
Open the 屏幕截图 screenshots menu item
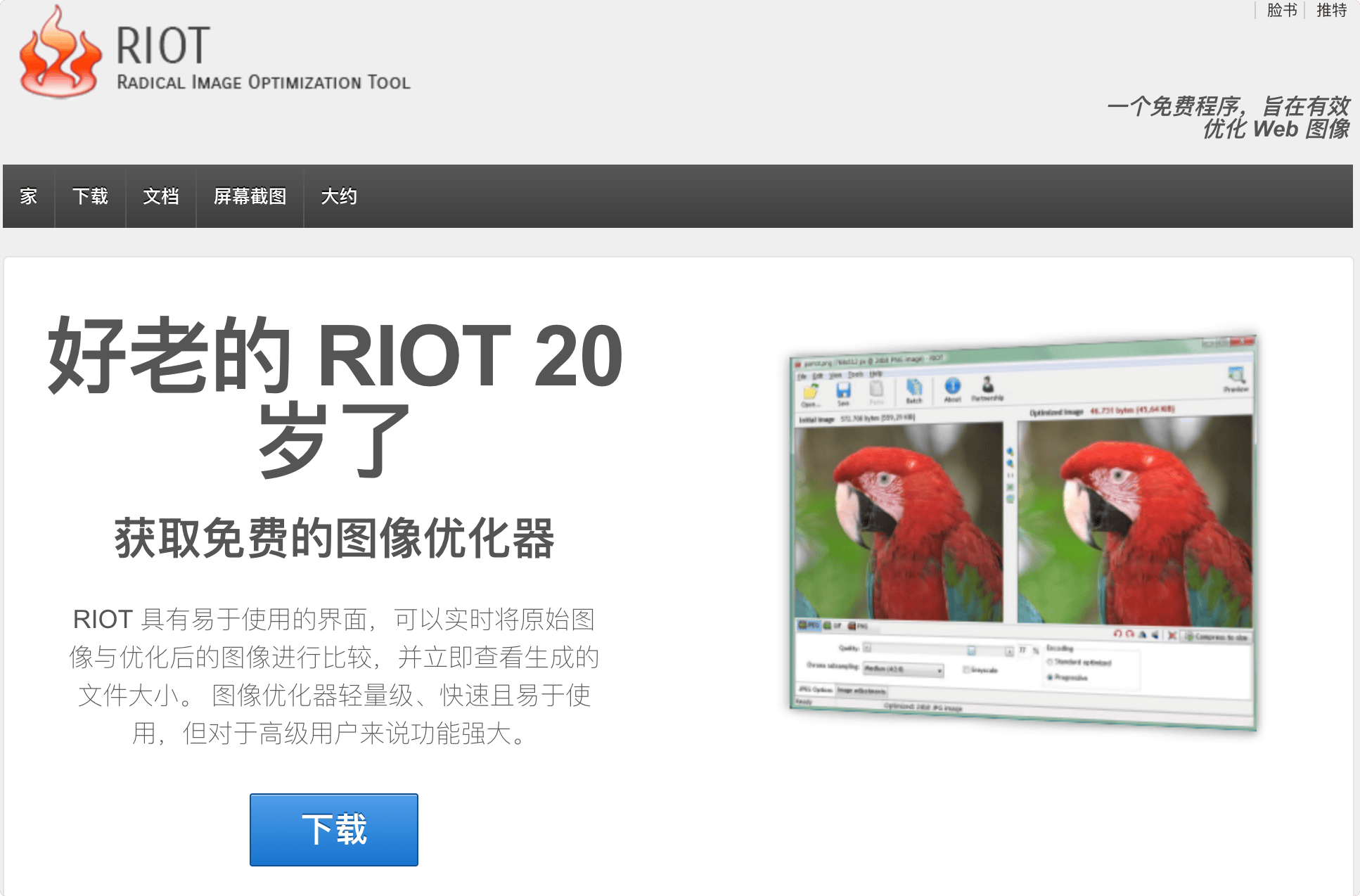(x=250, y=196)
